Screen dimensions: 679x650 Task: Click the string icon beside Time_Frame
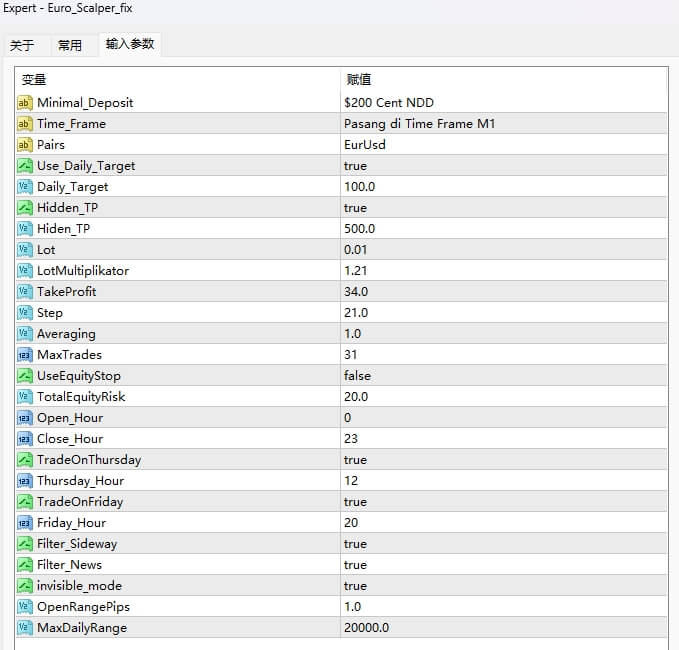[25, 124]
